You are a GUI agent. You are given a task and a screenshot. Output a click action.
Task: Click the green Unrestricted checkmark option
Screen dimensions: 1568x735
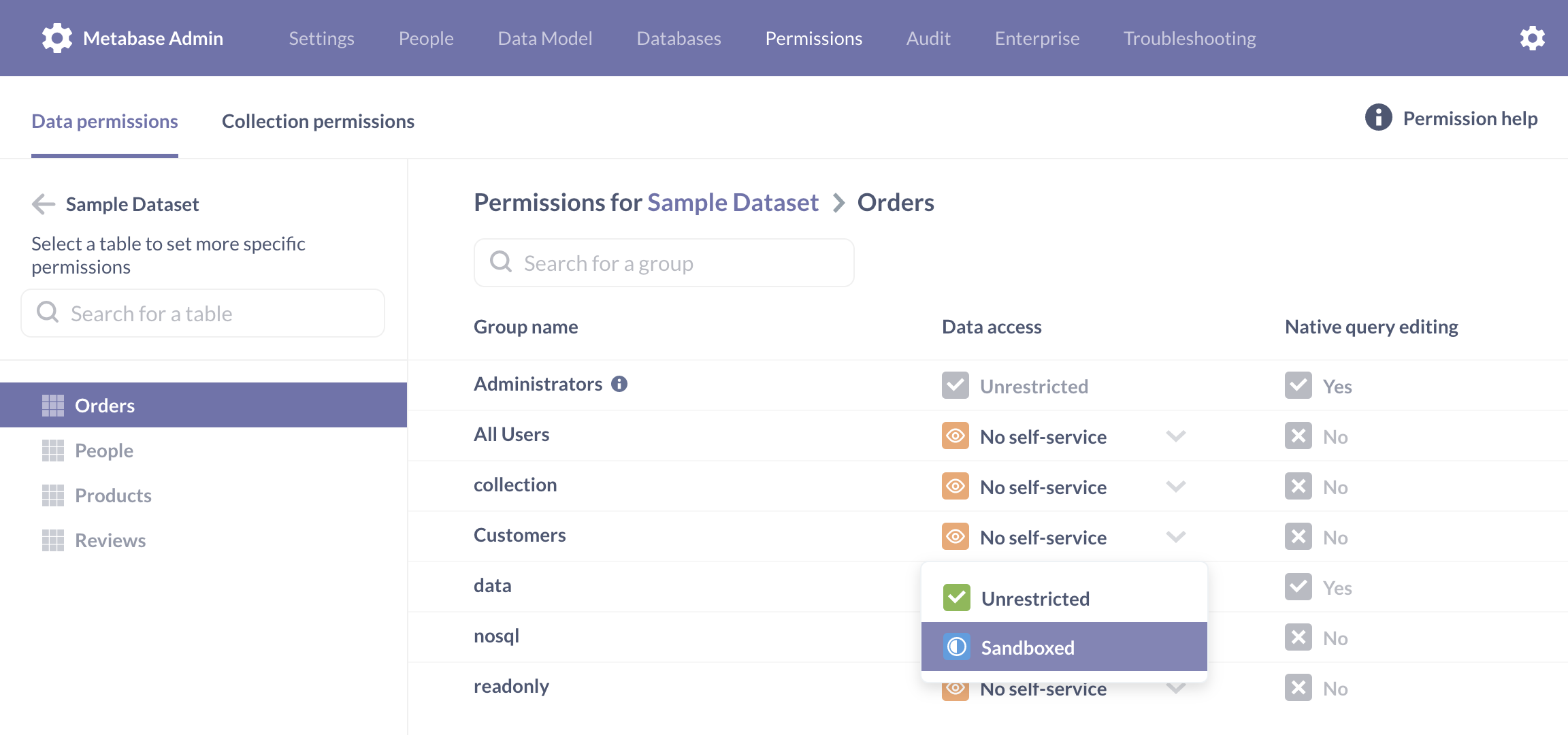click(957, 598)
